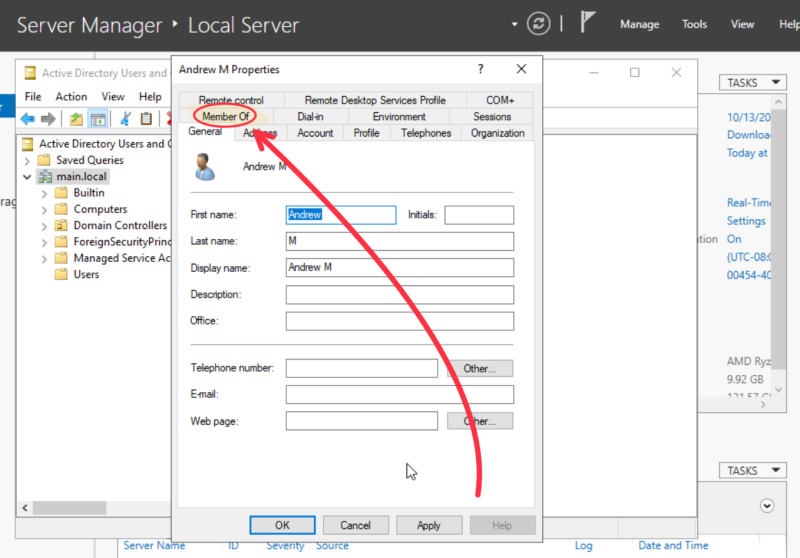The height and width of the screenshot is (558, 800).
Task: Click the cut scissors toolbar icon
Action: click(x=125, y=119)
